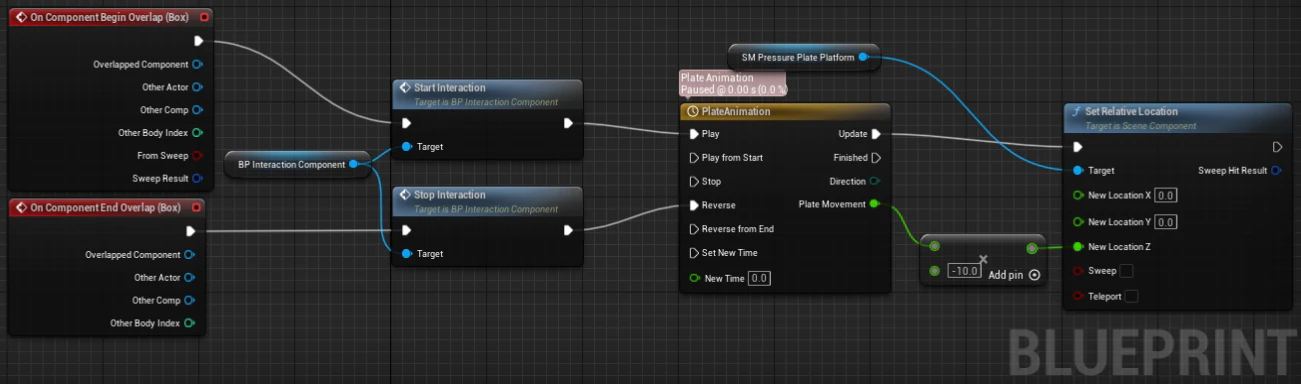Select the Start Interaction node title
Viewport: 1301px width, 384px height.
click(450, 87)
